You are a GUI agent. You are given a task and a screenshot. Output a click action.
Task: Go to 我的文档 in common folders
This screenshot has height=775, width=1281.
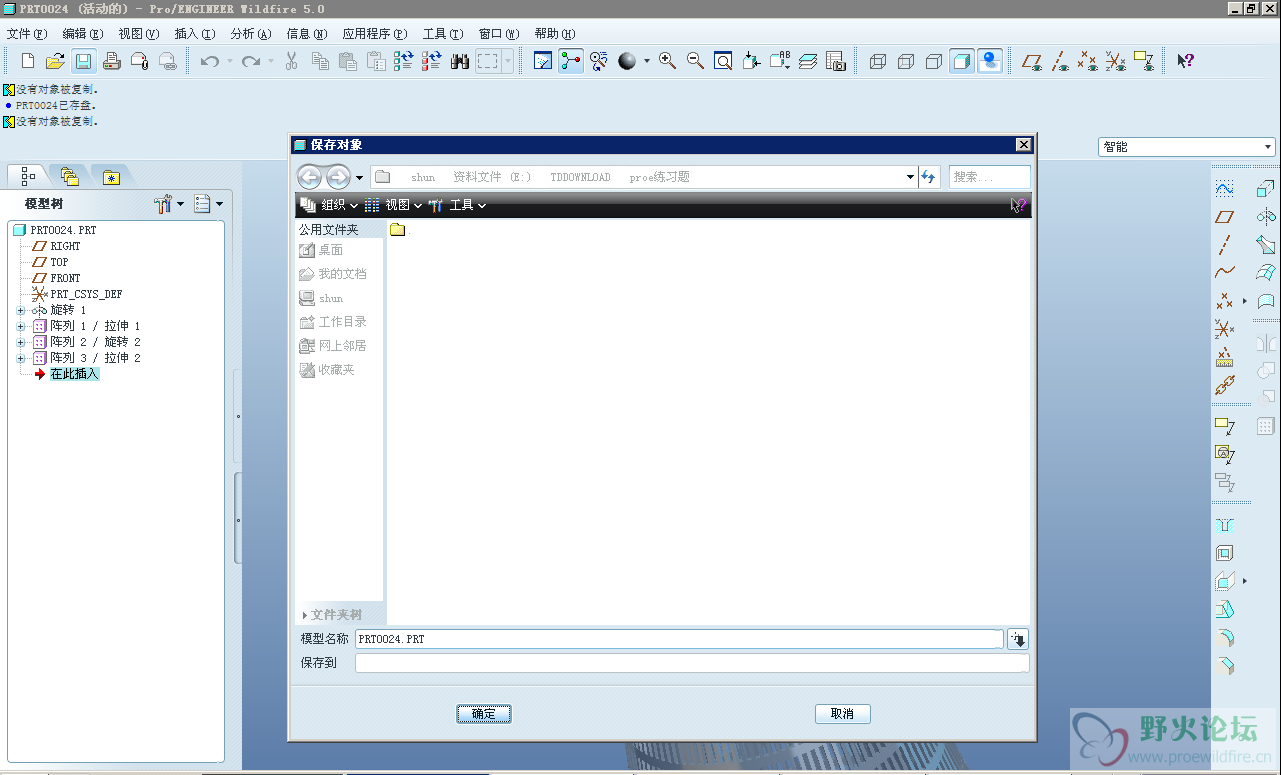(333, 274)
